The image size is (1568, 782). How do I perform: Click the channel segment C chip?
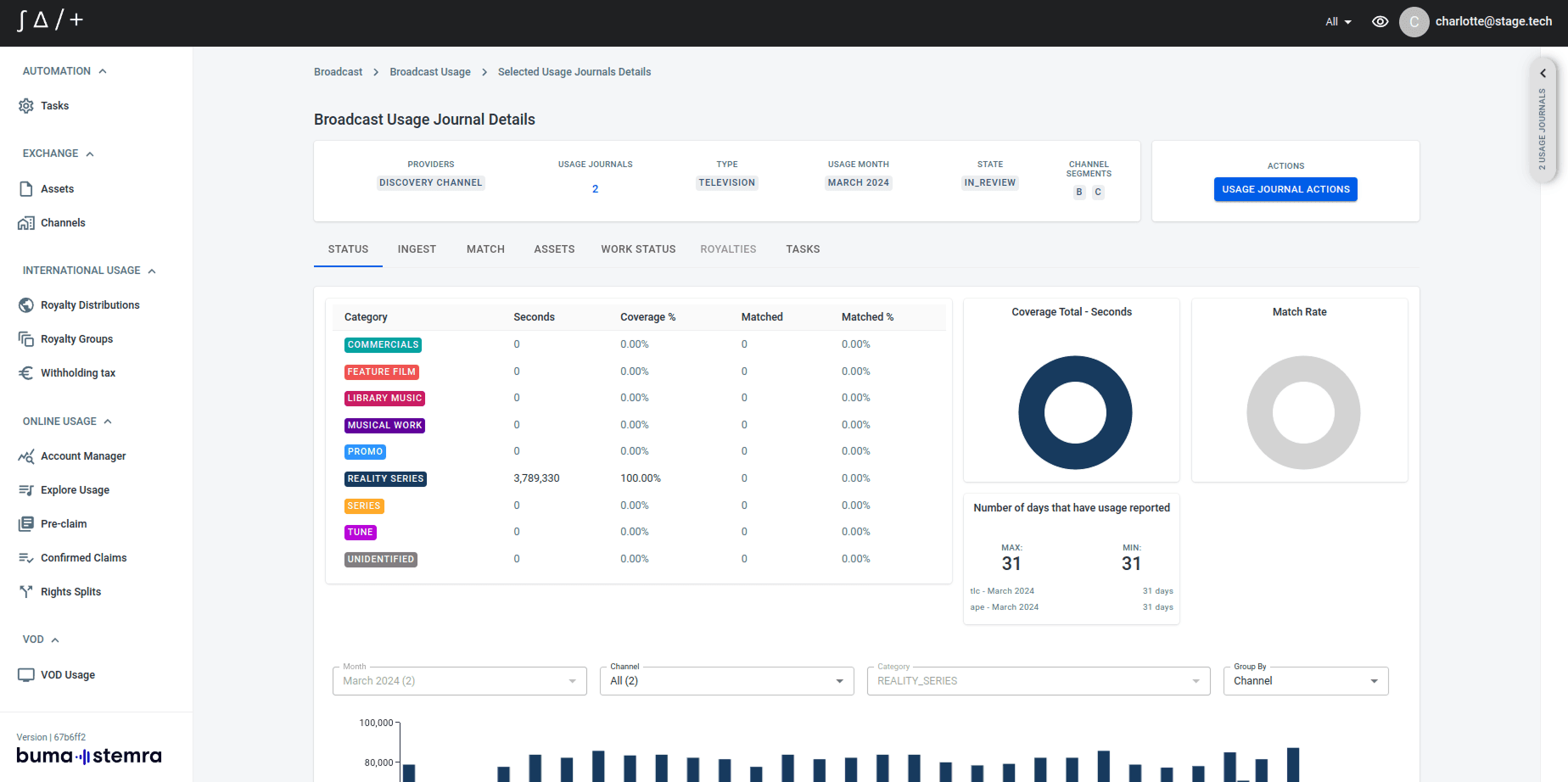pyautogui.click(x=1098, y=192)
